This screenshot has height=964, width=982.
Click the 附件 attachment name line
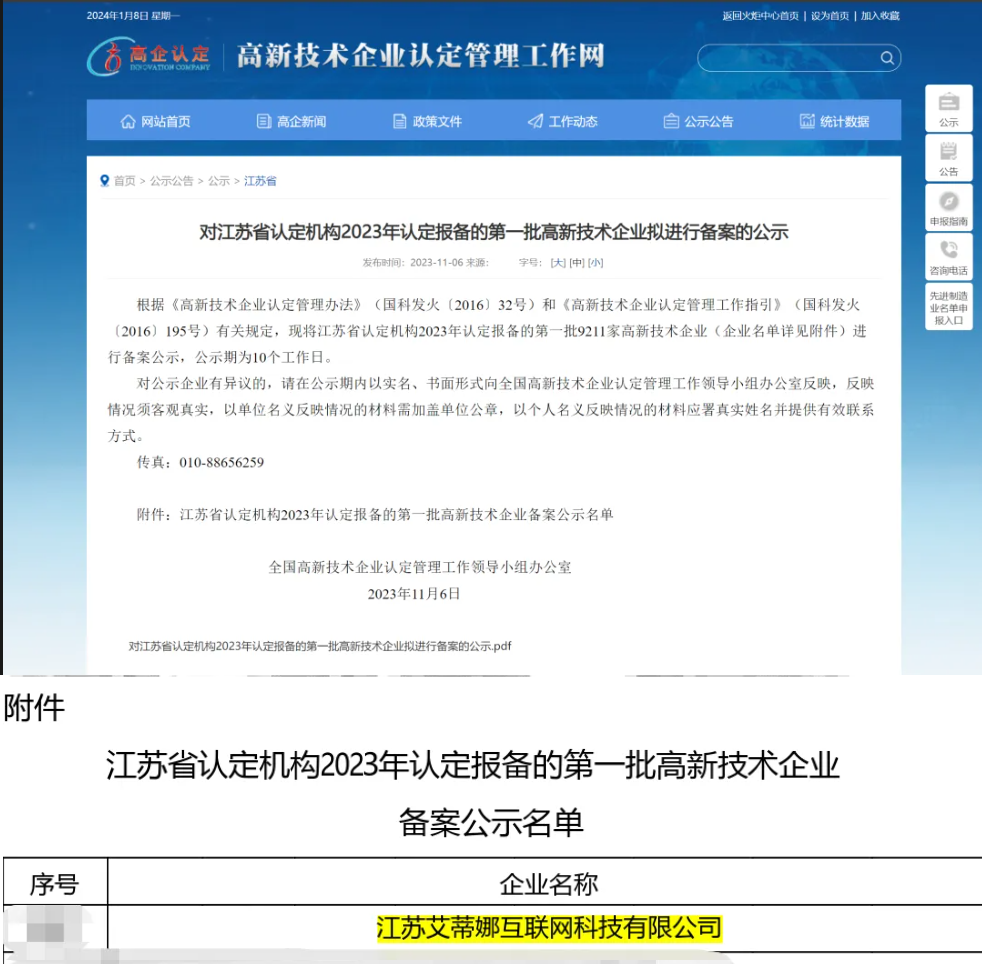pyautogui.click(x=375, y=514)
